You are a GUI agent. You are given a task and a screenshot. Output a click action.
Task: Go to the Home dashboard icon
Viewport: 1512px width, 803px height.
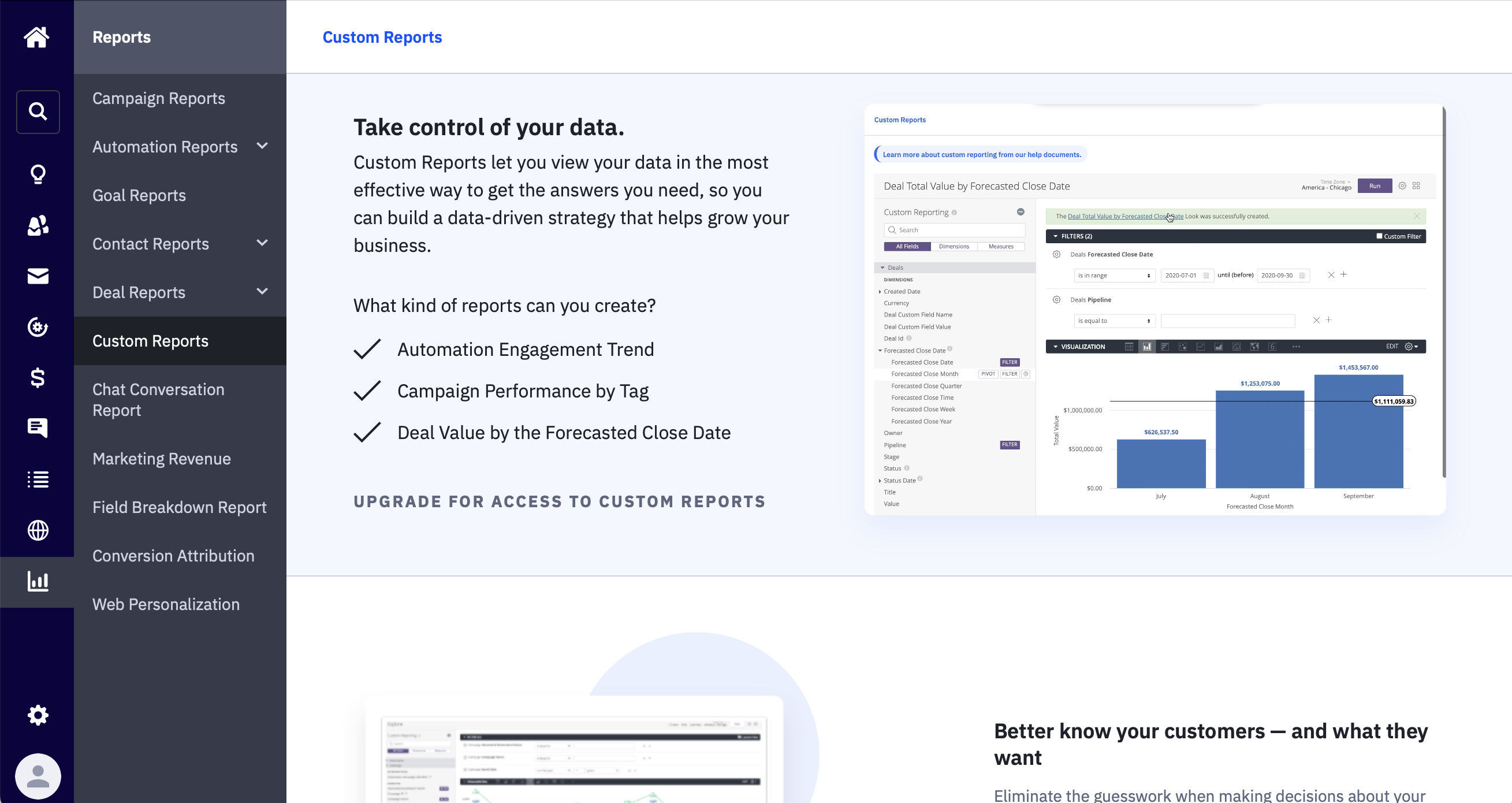click(36, 37)
